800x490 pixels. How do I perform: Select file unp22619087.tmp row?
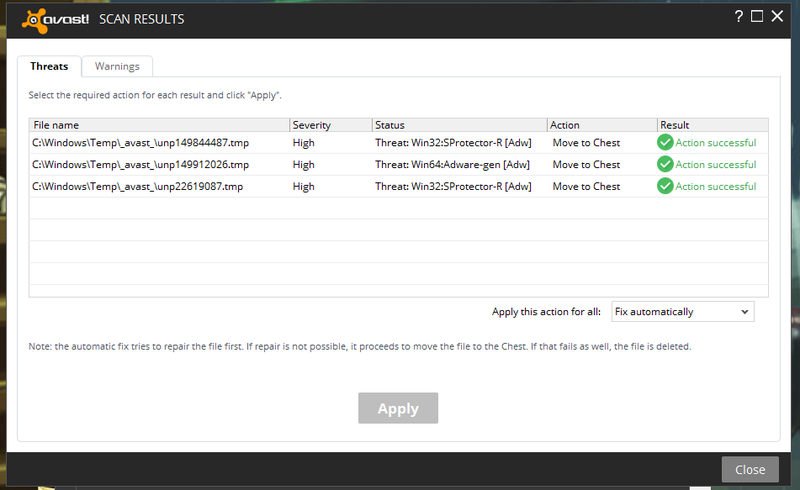[398, 187]
